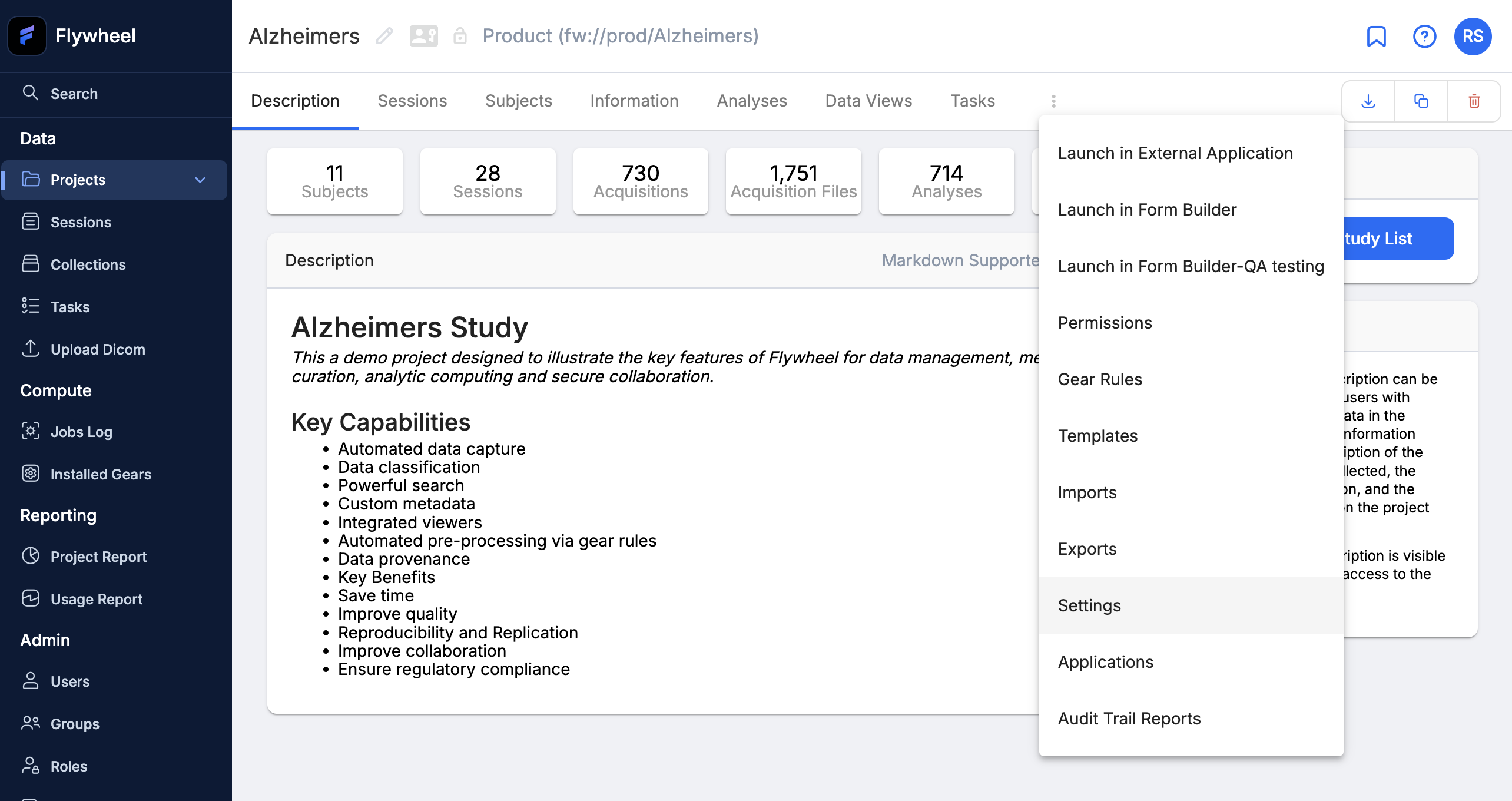The height and width of the screenshot is (801, 1512).
Task: Click the Search magnifier icon in sidebar
Action: 30,93
